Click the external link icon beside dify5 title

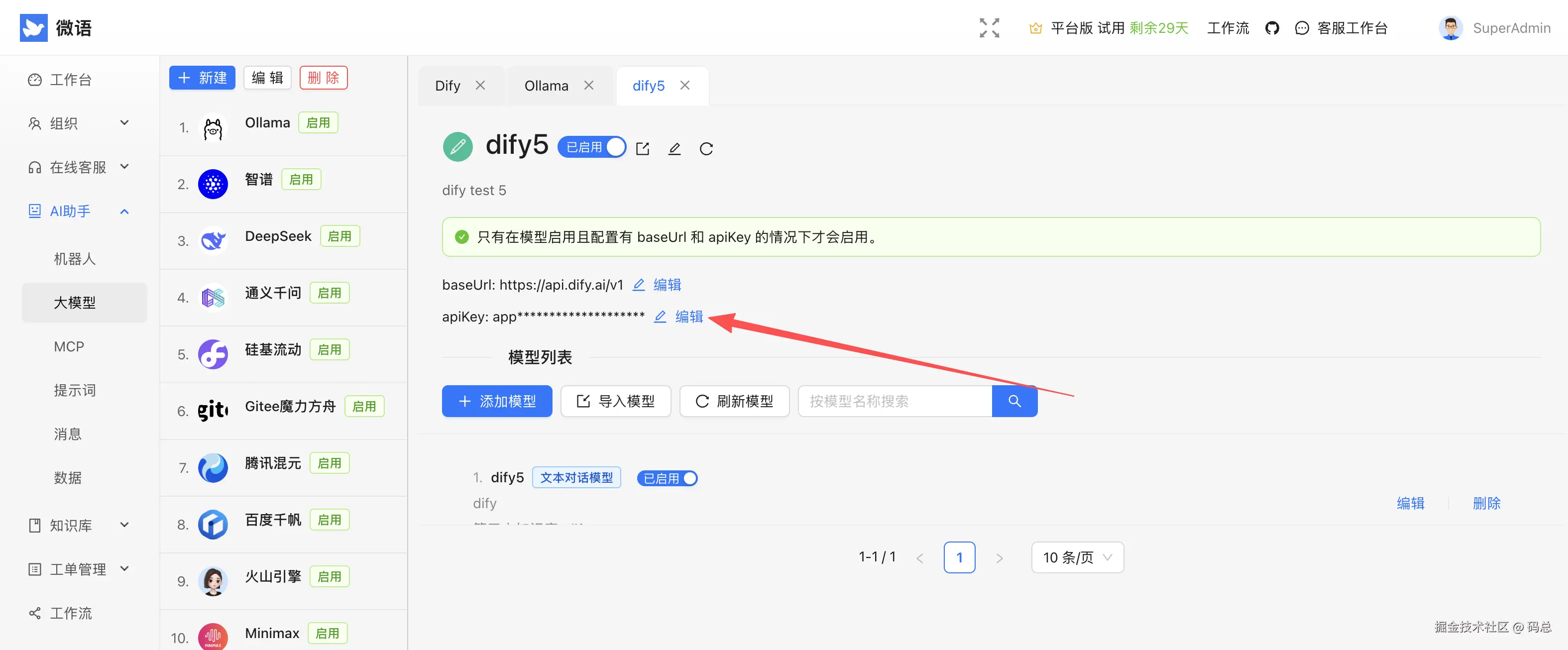click(643, 148)
